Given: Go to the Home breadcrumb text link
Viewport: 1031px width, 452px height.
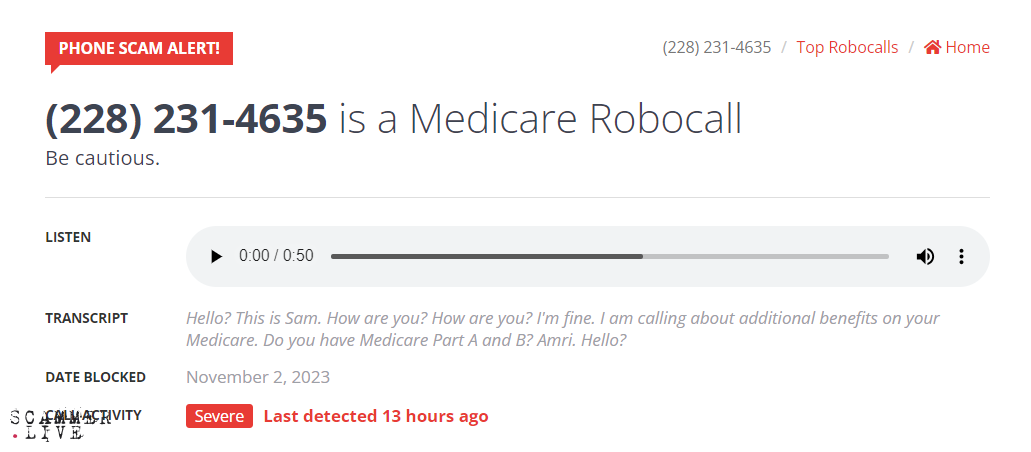Looking at the screenshot, I should (967, 47).
